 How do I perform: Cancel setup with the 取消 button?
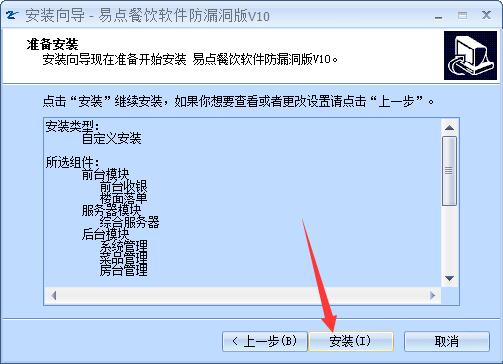tap(447, 341)
